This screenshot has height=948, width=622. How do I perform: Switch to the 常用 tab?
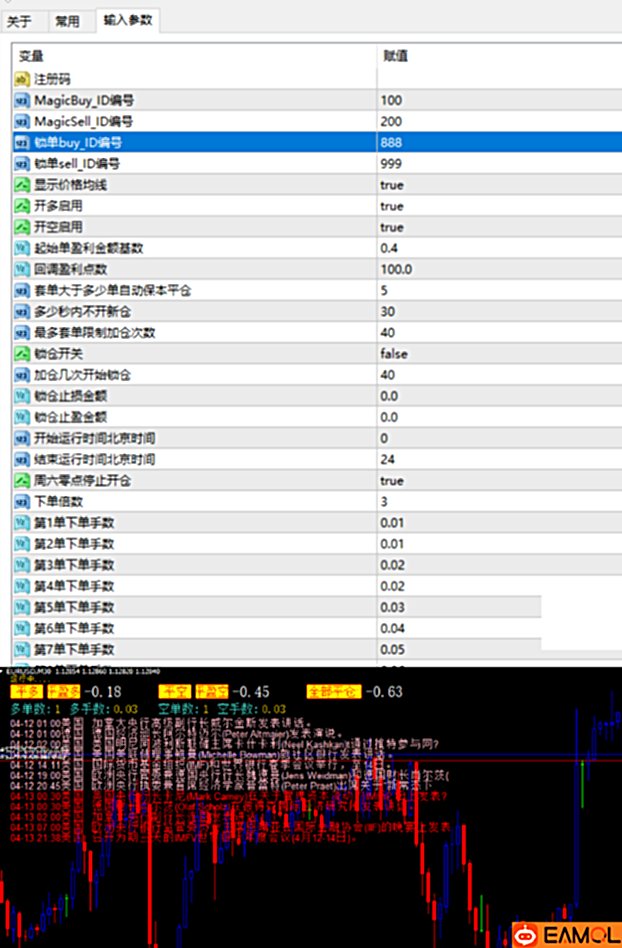68,20
